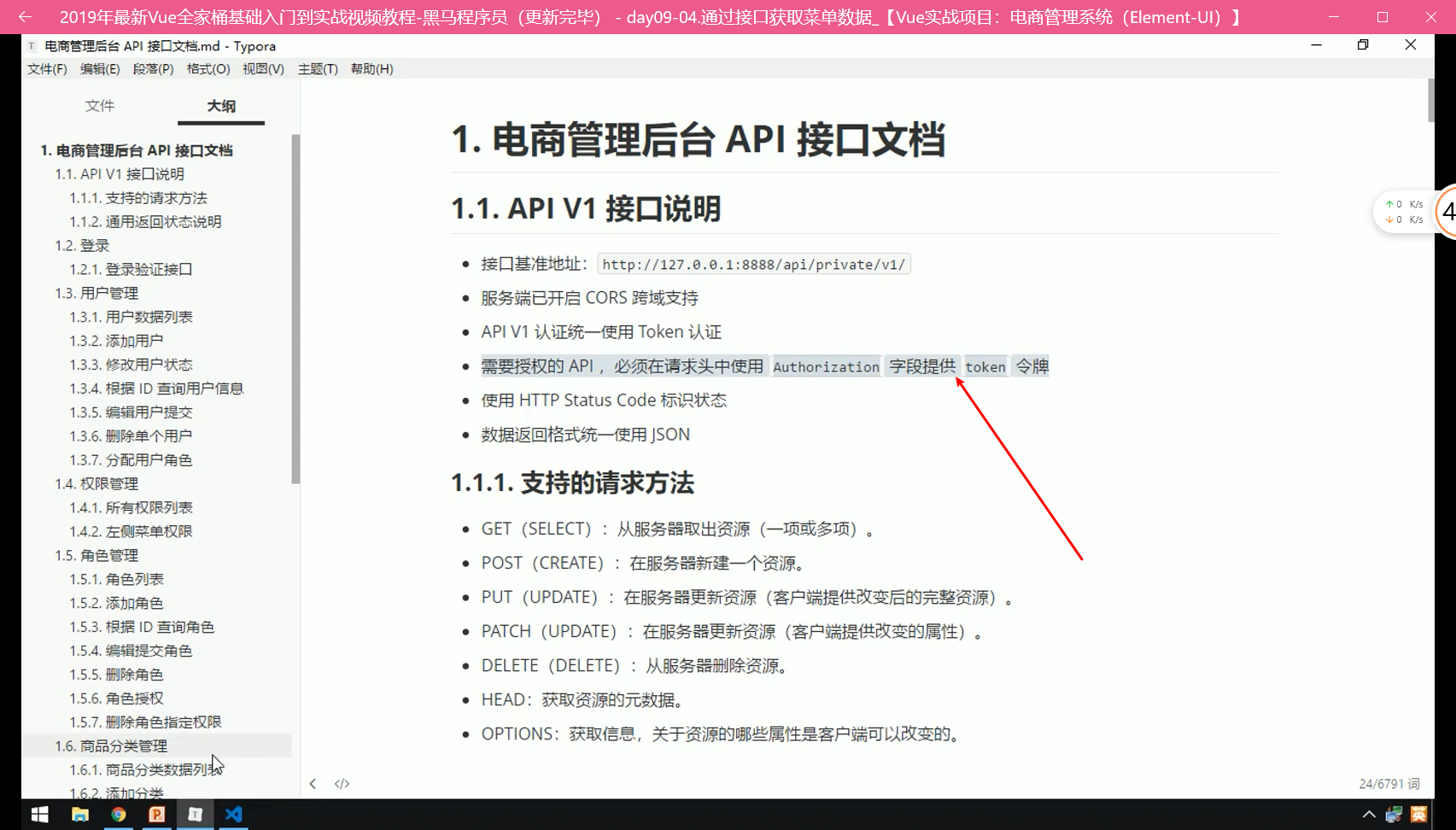Screen dimensions: 1456x830
Task: Open PowerPoint from the taskbar
Action: [x=157, y=815]
